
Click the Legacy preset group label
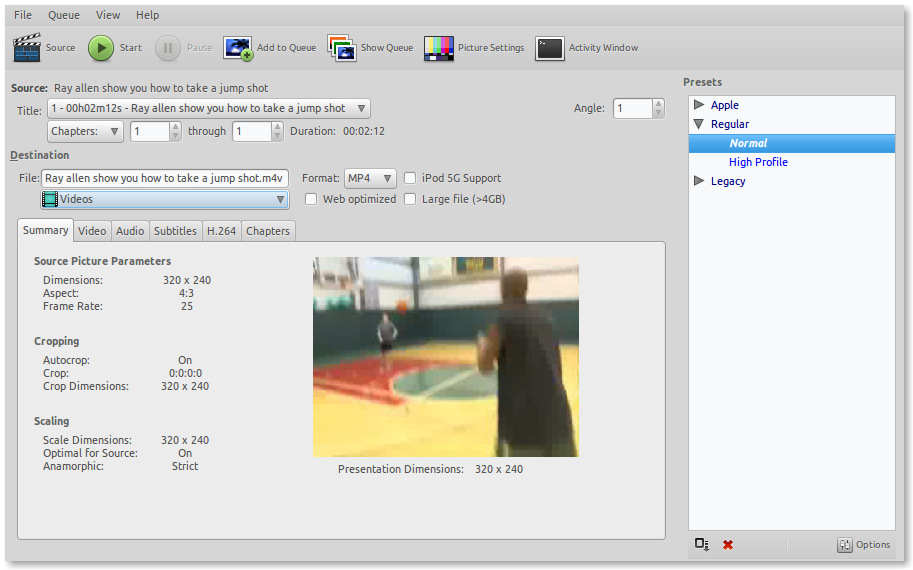coord(728,181)
